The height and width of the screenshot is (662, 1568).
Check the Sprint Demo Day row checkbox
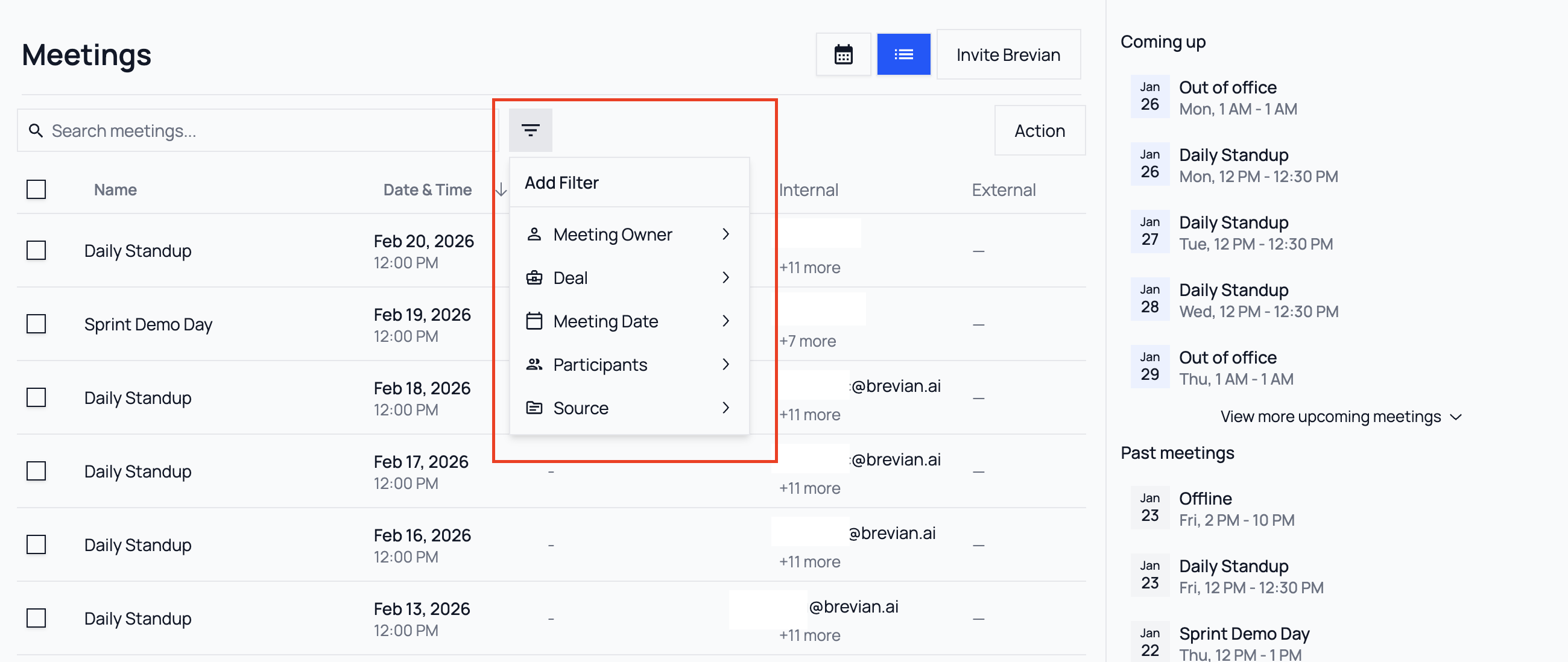(x=36, y=324)
